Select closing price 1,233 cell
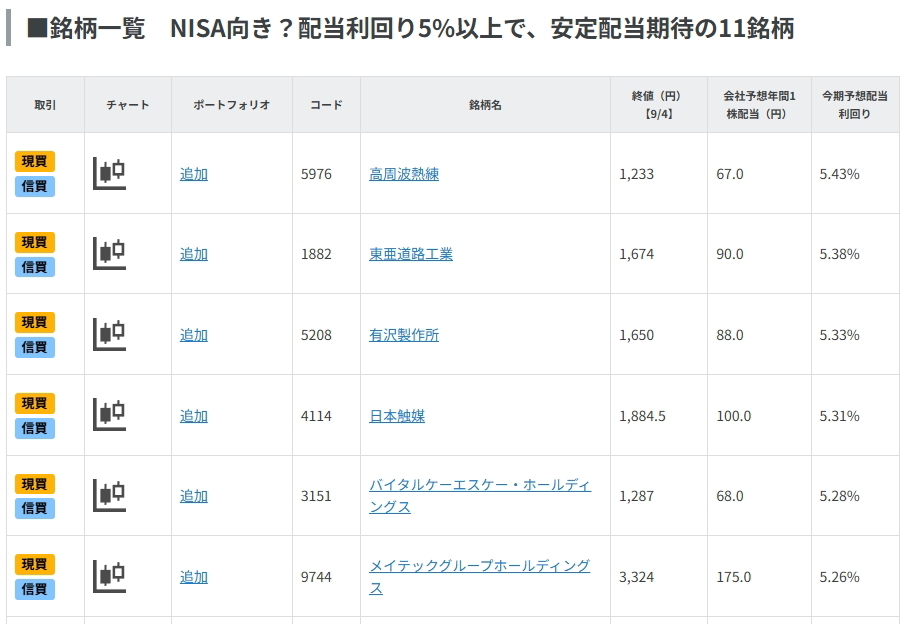 659,174
